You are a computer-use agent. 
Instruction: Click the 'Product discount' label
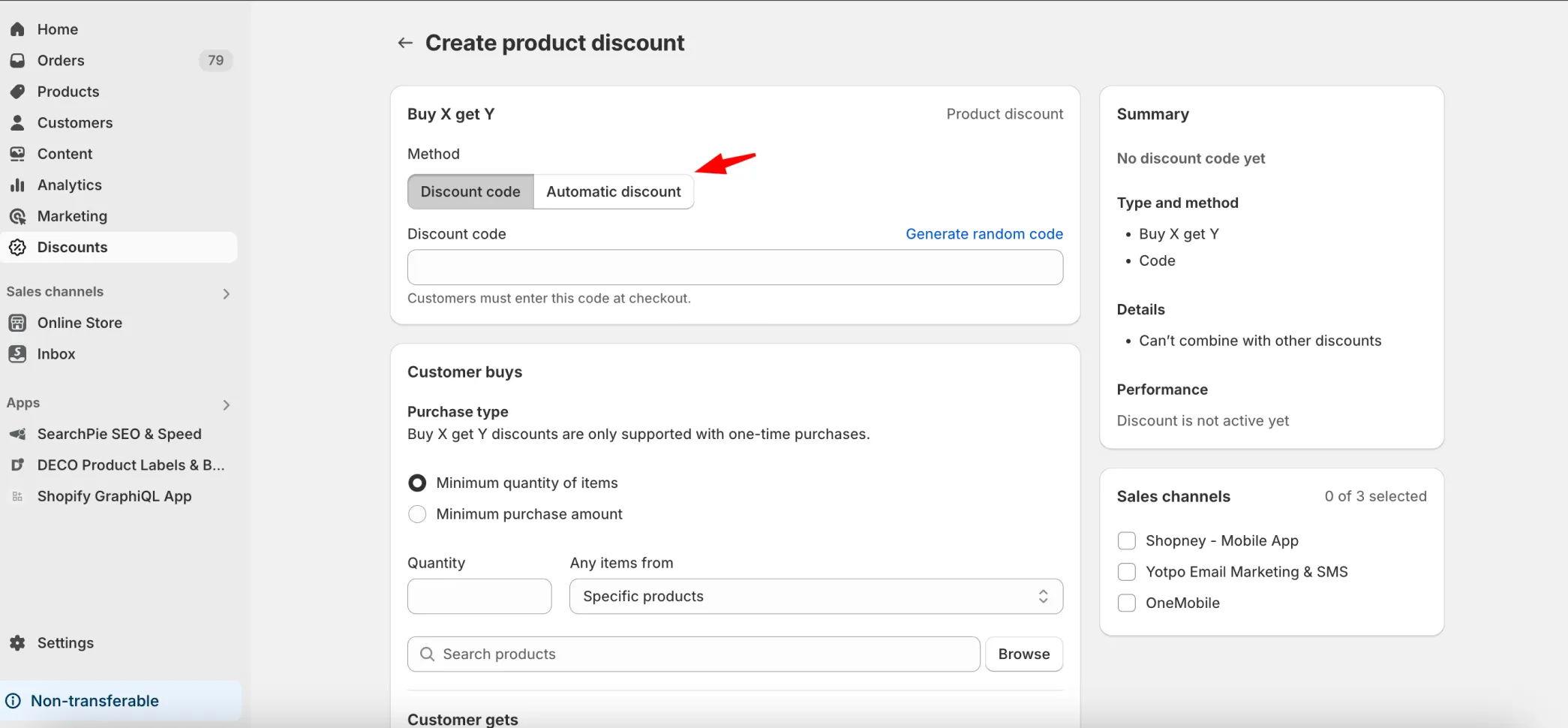1005,114
